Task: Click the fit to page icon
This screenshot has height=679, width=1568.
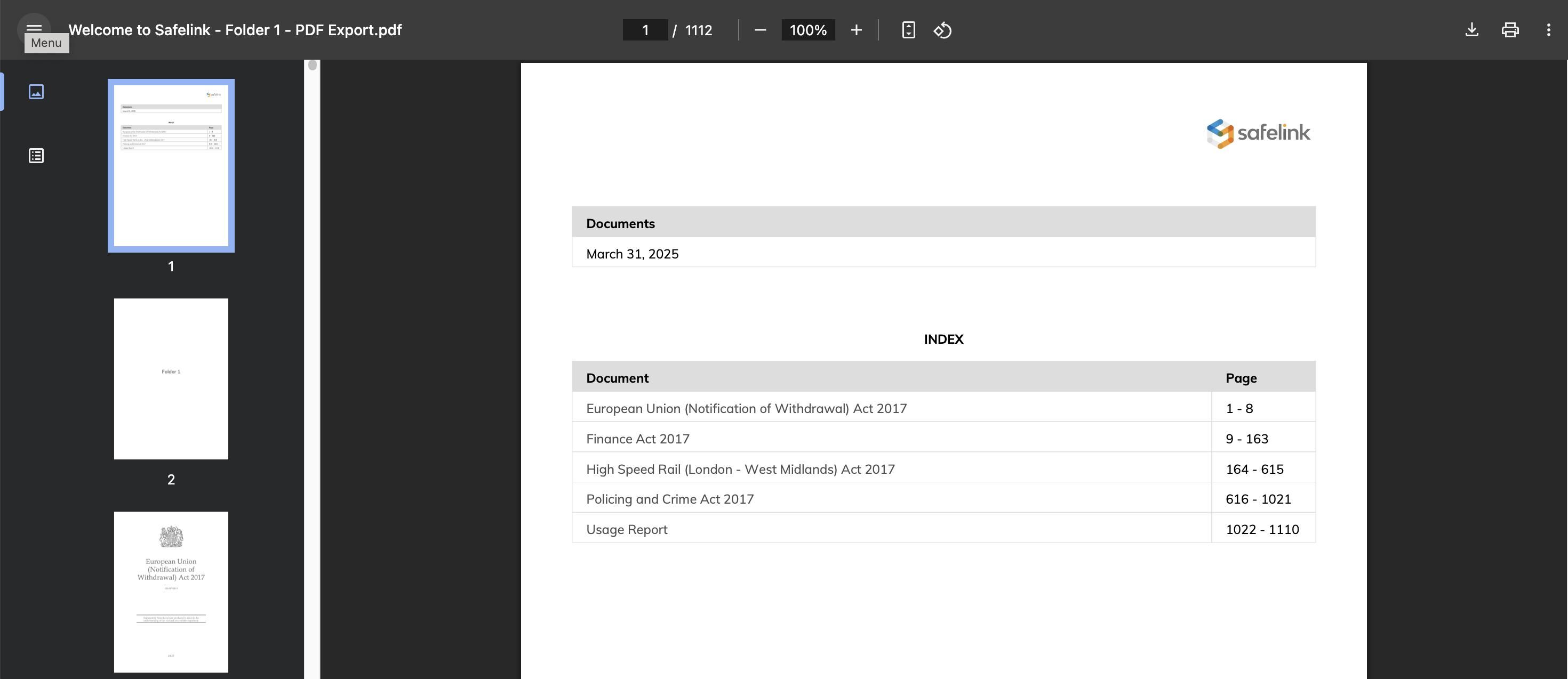Action: (x=908, y=30)
